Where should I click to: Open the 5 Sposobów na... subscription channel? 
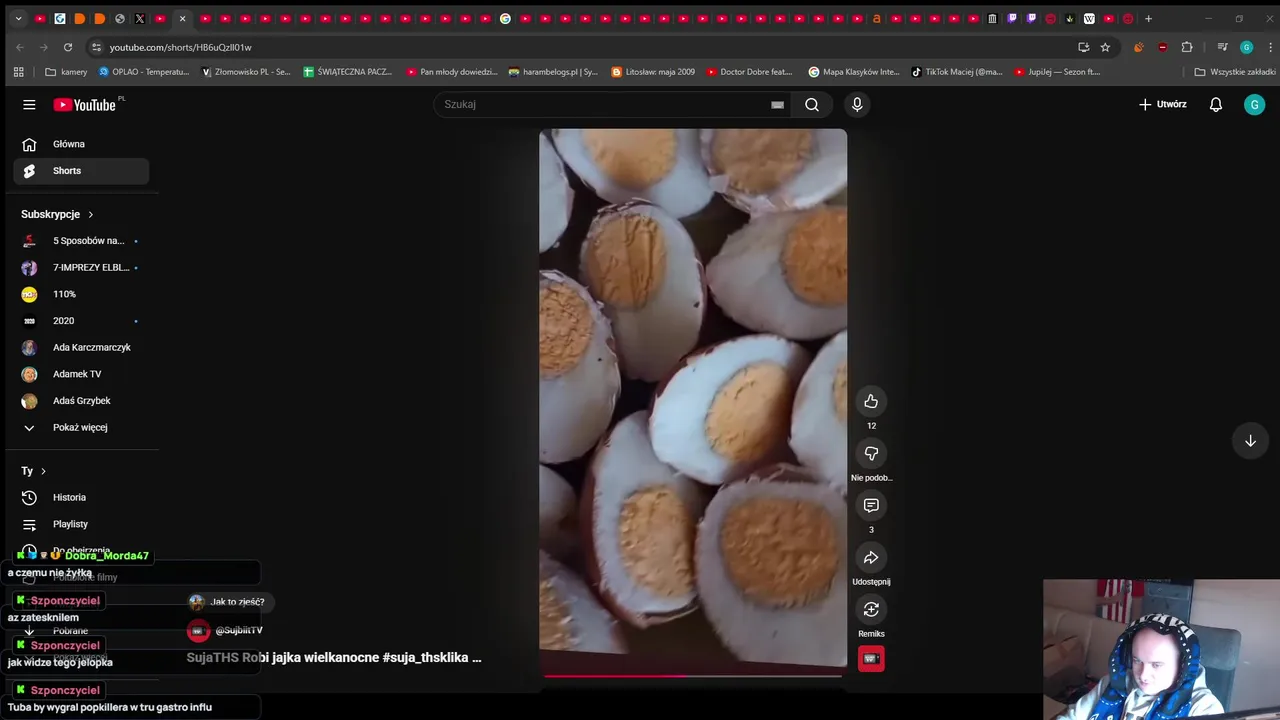click(x=81, y=241)
